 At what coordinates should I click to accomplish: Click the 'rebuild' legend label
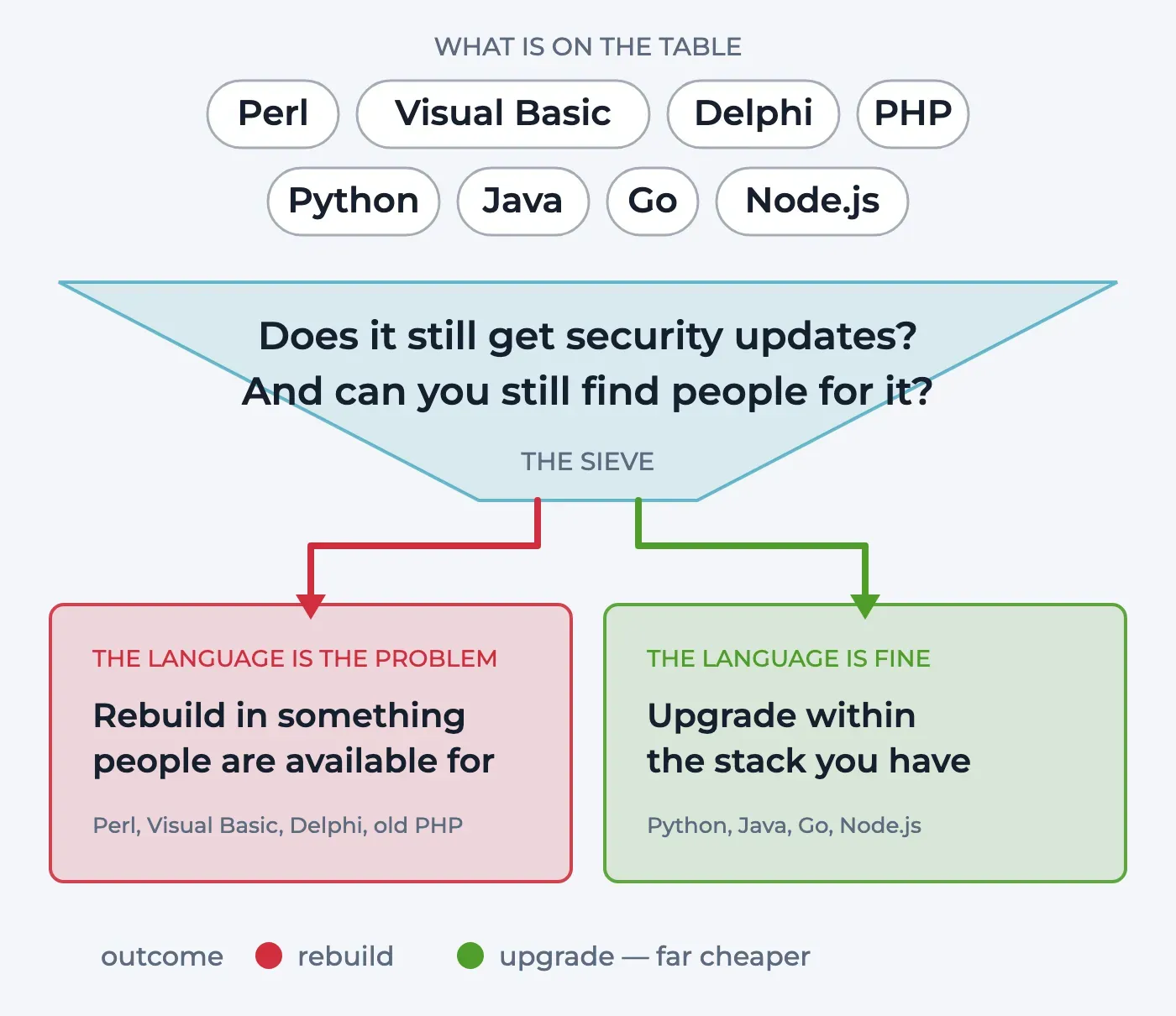tap(345, 956)
